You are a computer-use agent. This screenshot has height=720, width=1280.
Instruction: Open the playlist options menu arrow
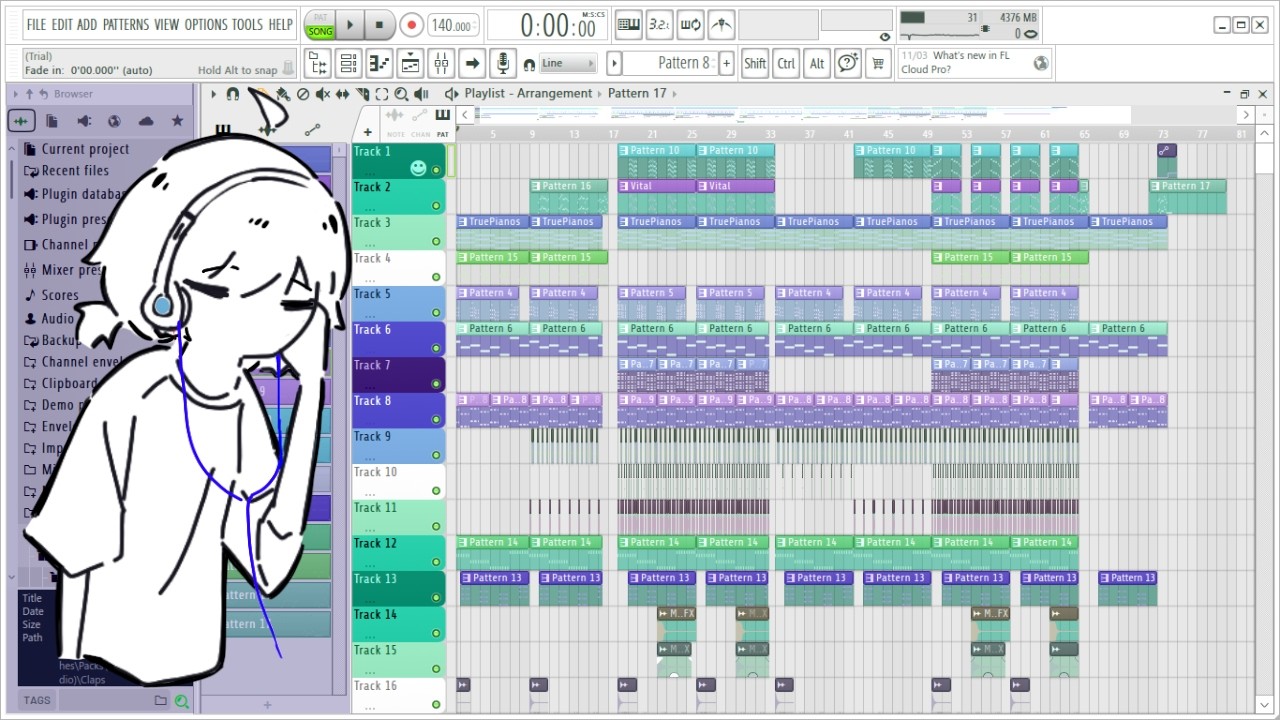213,94
